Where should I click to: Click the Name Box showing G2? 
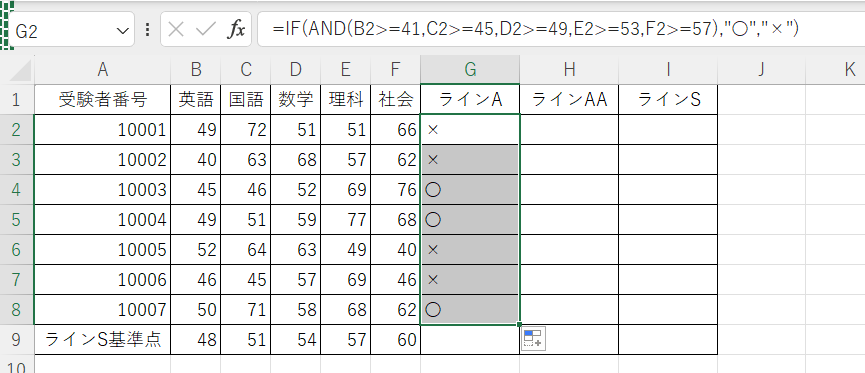tap(64, 31)
